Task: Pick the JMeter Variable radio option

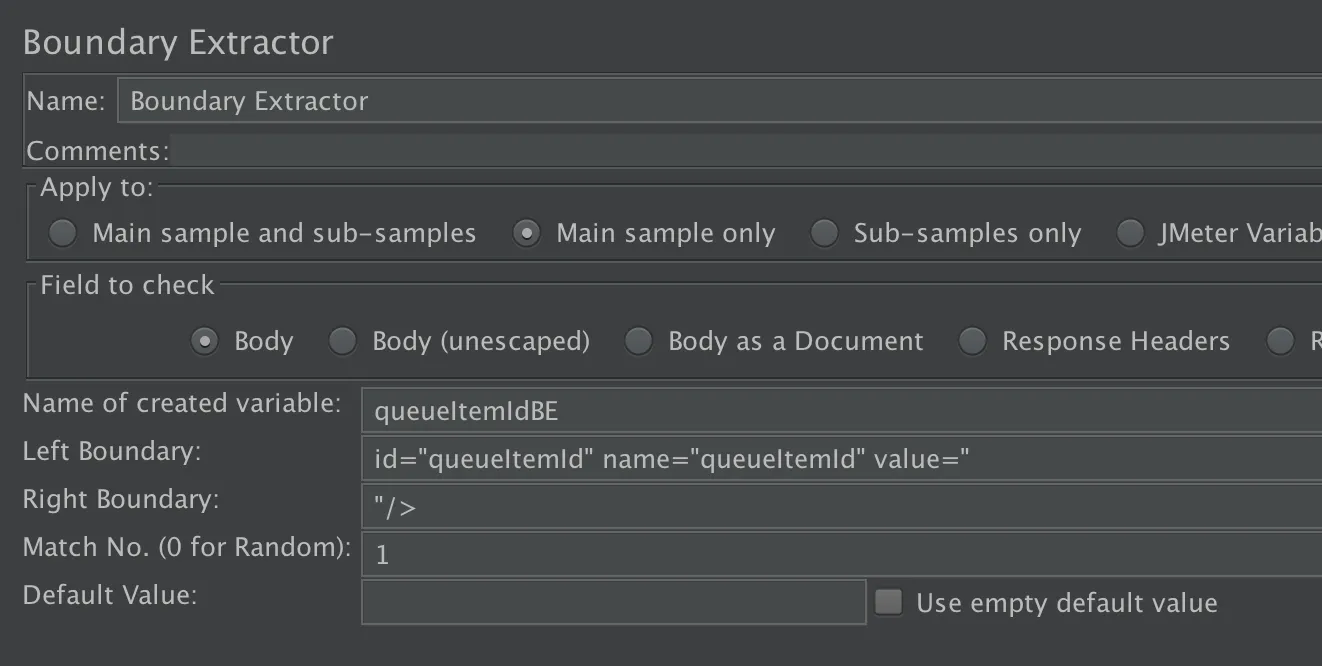Action: (1130, 233)
